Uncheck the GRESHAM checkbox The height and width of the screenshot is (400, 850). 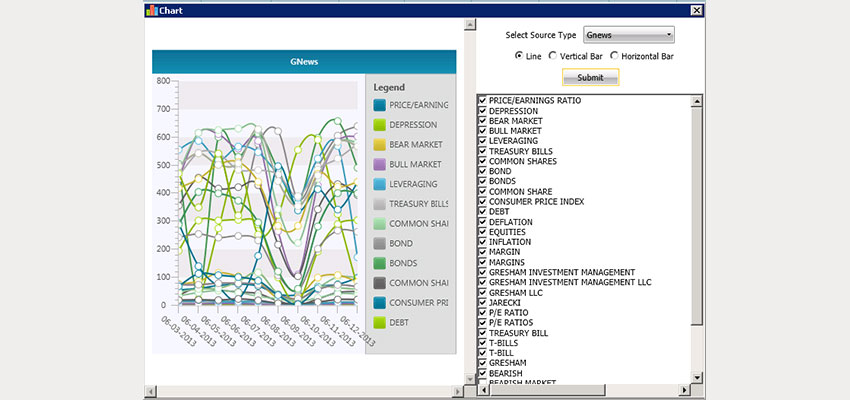[482, 363]
